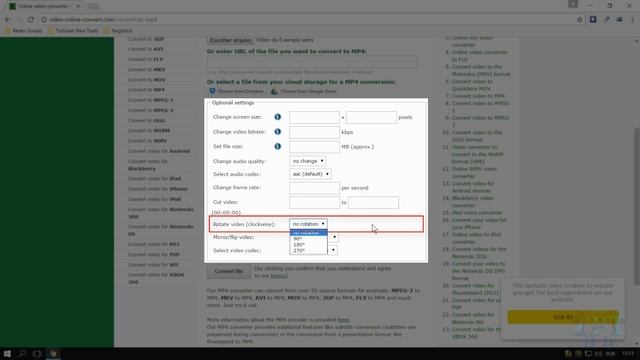
Task: Open Convert to MOV sidebar link
Action: click(x=147, y=80)
